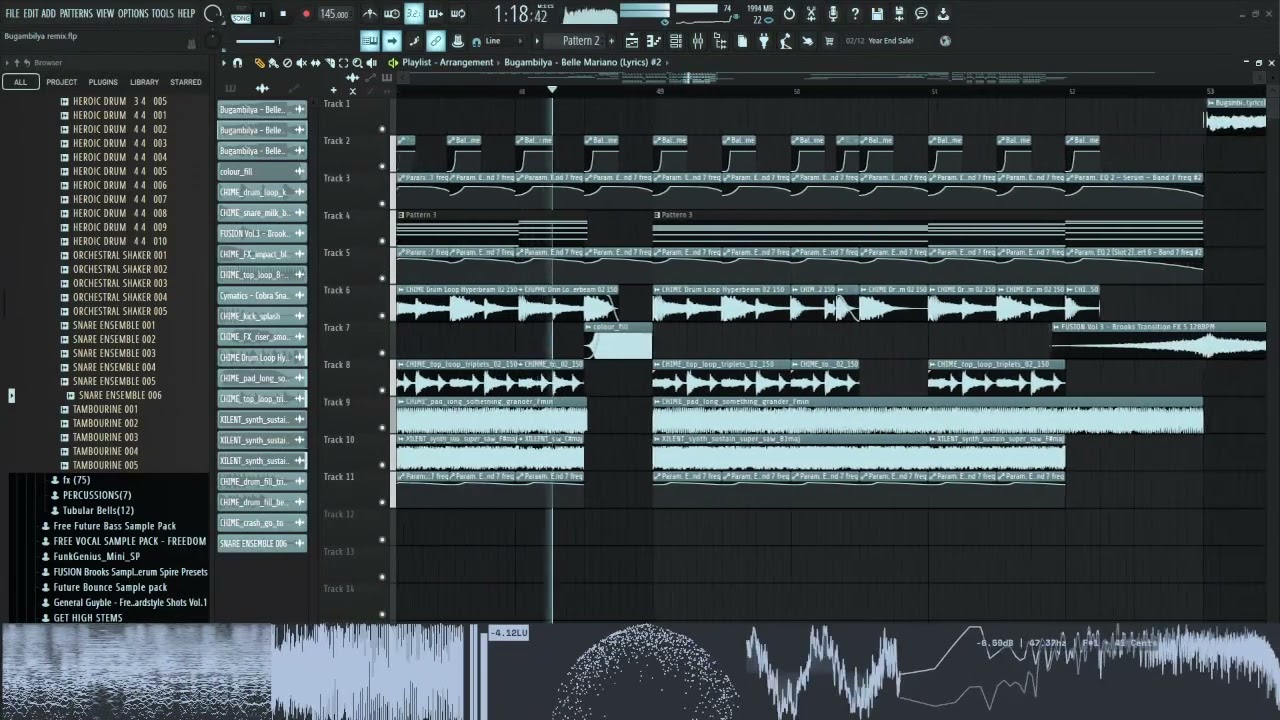
Task: Toggle playlist auto-scroll arrow
Action: tap(392, 41)
